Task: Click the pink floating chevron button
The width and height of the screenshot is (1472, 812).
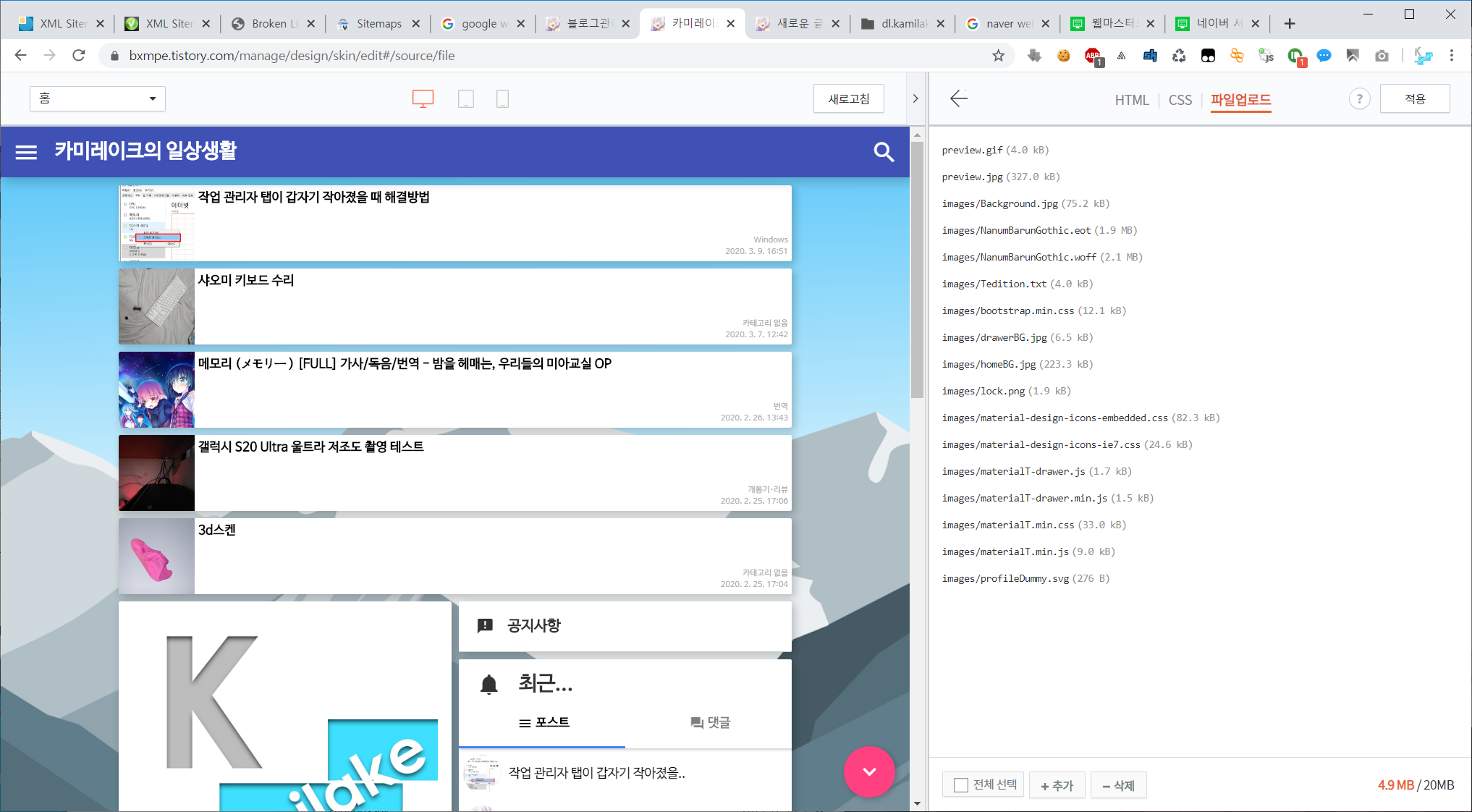Action: pyautogui.click(x=869, y=771)
